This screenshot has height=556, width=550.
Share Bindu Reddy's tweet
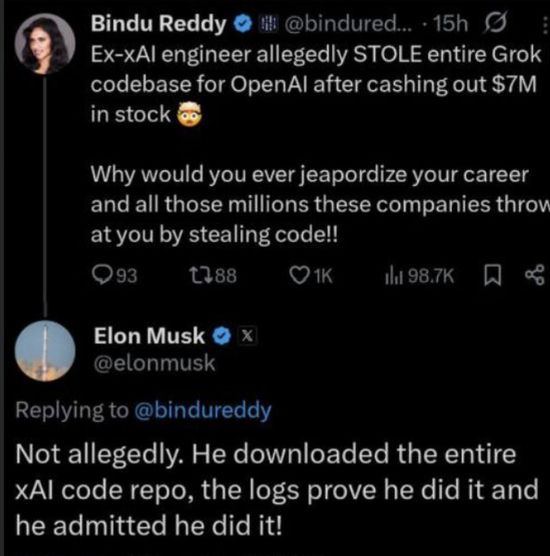coord(535,275)
